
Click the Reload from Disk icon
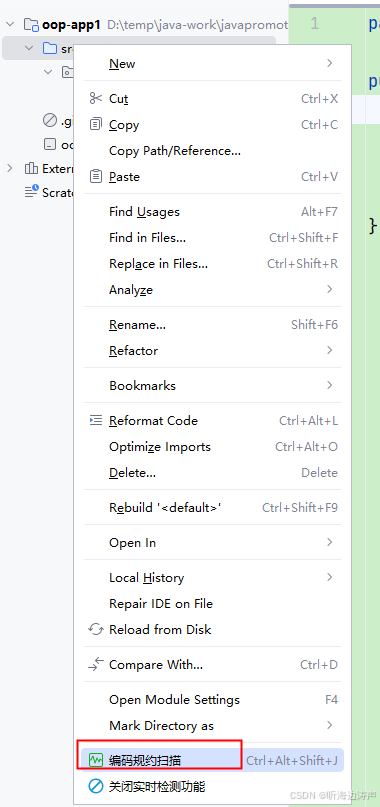coord(96,629)
